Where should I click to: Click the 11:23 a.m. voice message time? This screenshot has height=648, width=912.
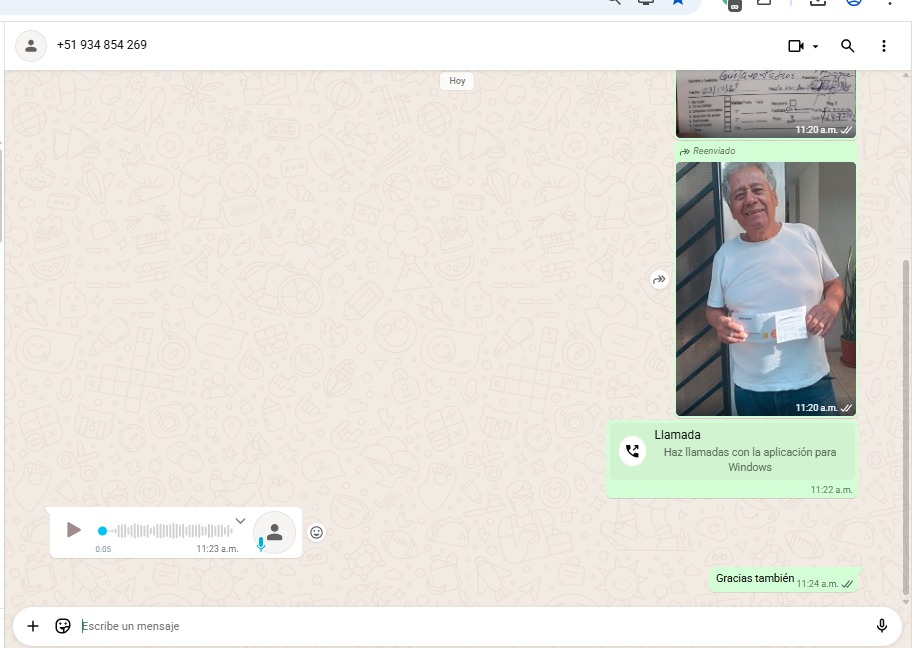217,549
